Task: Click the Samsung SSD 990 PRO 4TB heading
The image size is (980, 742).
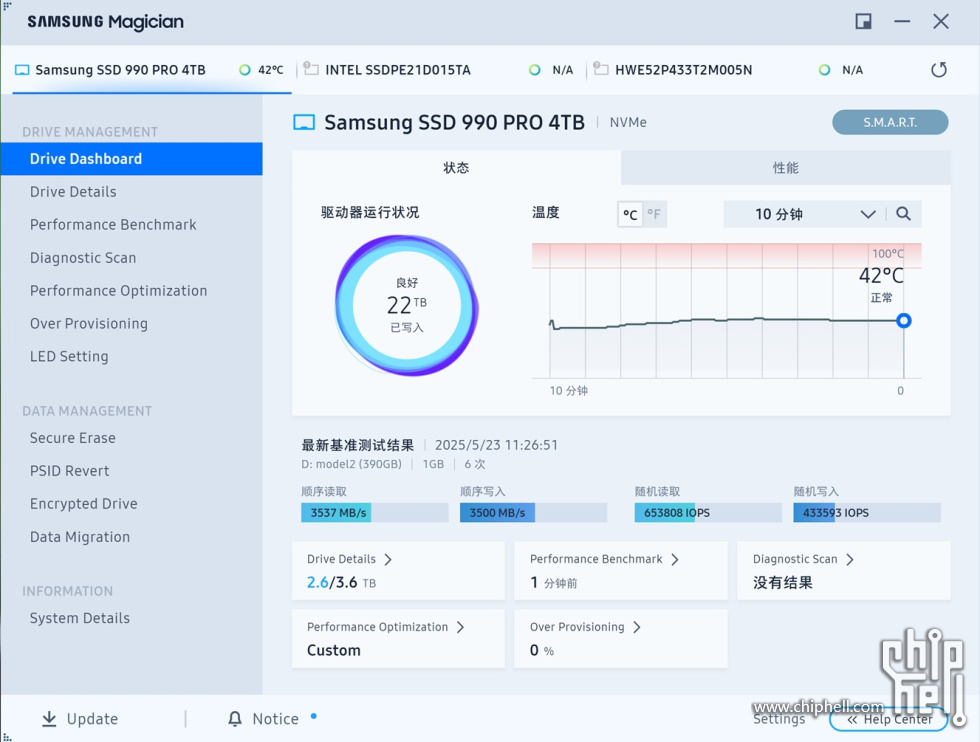Action: coord(454,123)
